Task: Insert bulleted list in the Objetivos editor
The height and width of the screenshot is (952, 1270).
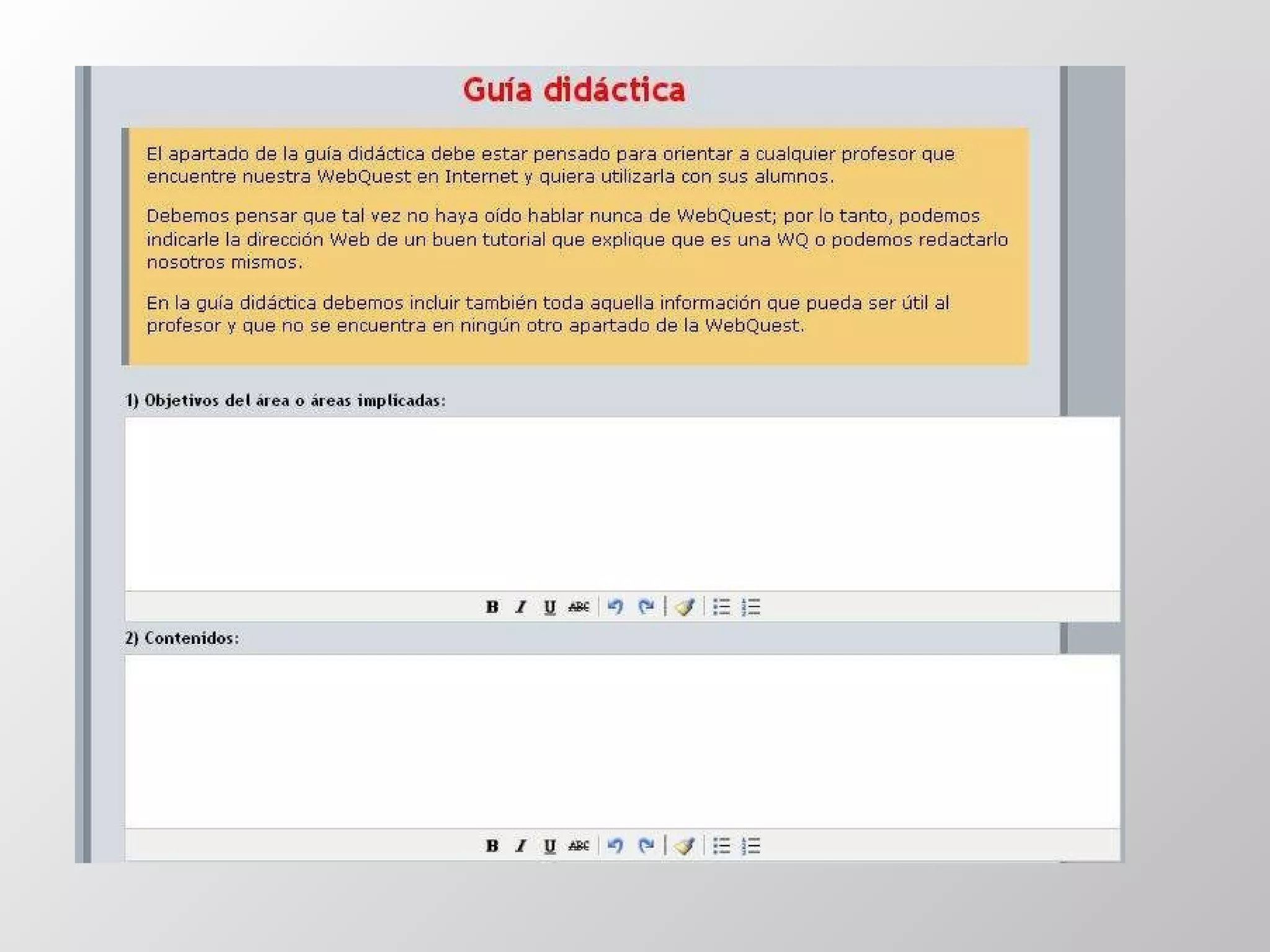Action: [x=721, y=607]
